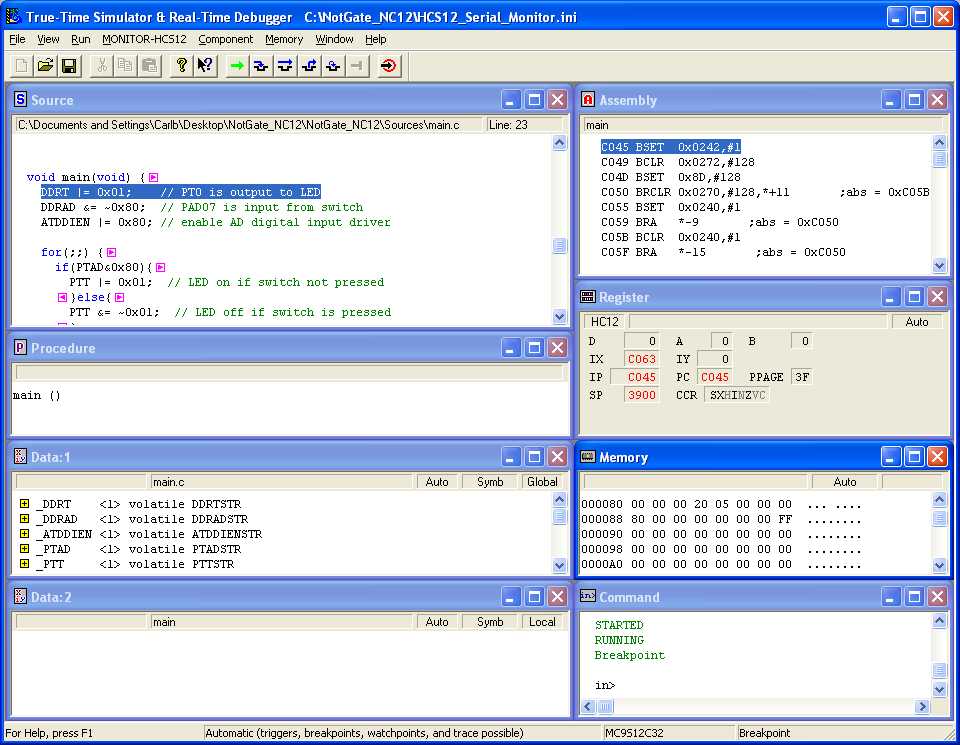Open the Component menu

point(225,39)
